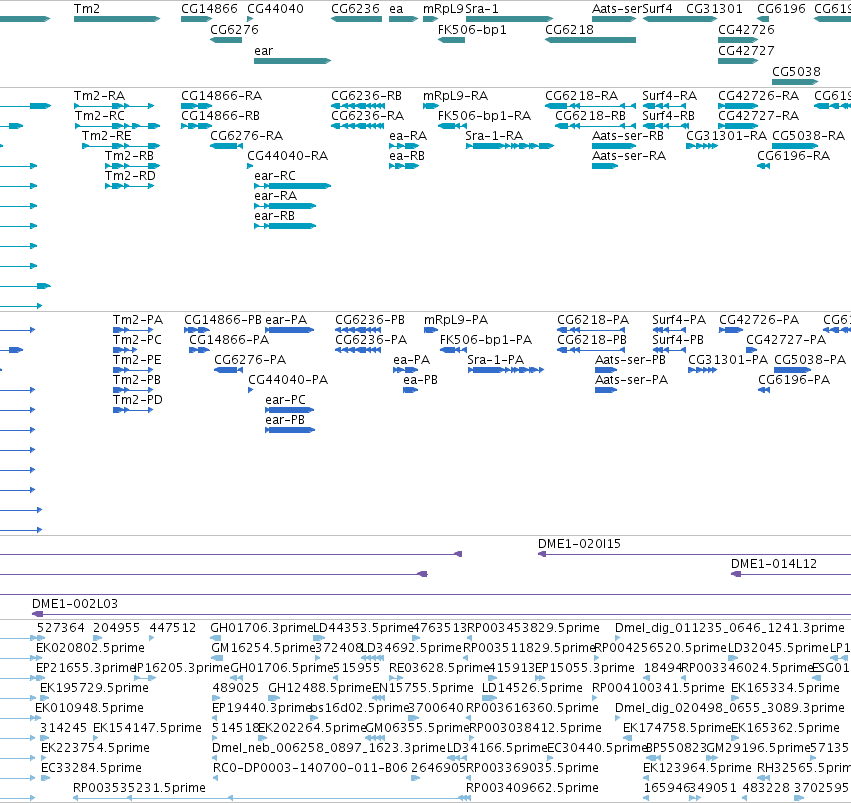
Task: Open the "Surf4-RA" transcript label
Action: click(x=670, y=96)
